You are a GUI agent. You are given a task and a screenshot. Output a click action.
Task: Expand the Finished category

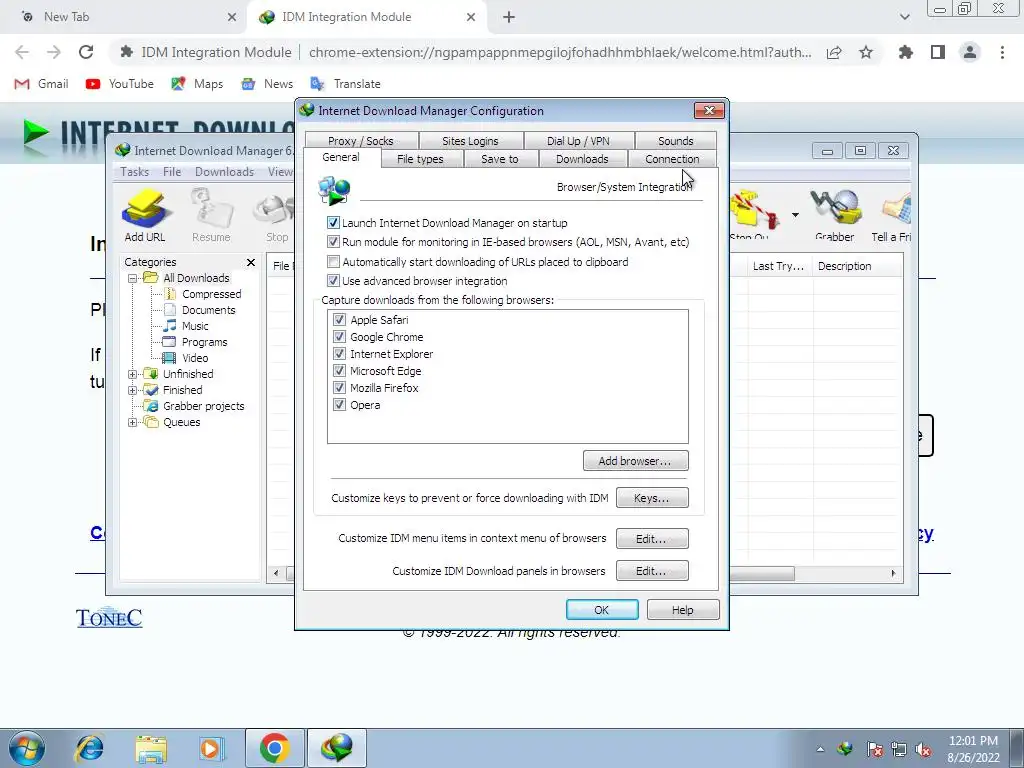coord(132,391)
